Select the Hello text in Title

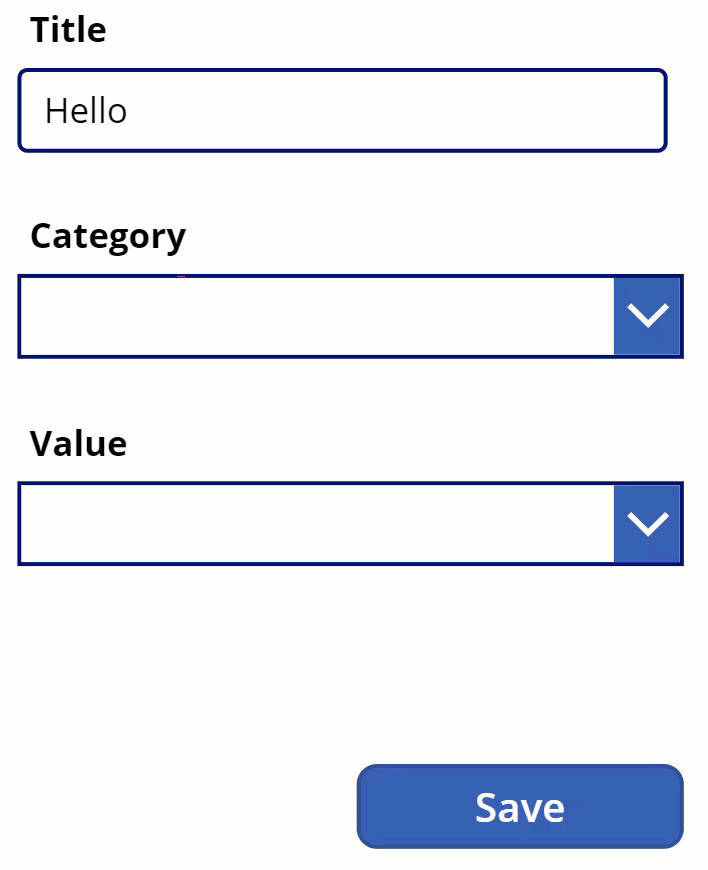coord(86,110)
